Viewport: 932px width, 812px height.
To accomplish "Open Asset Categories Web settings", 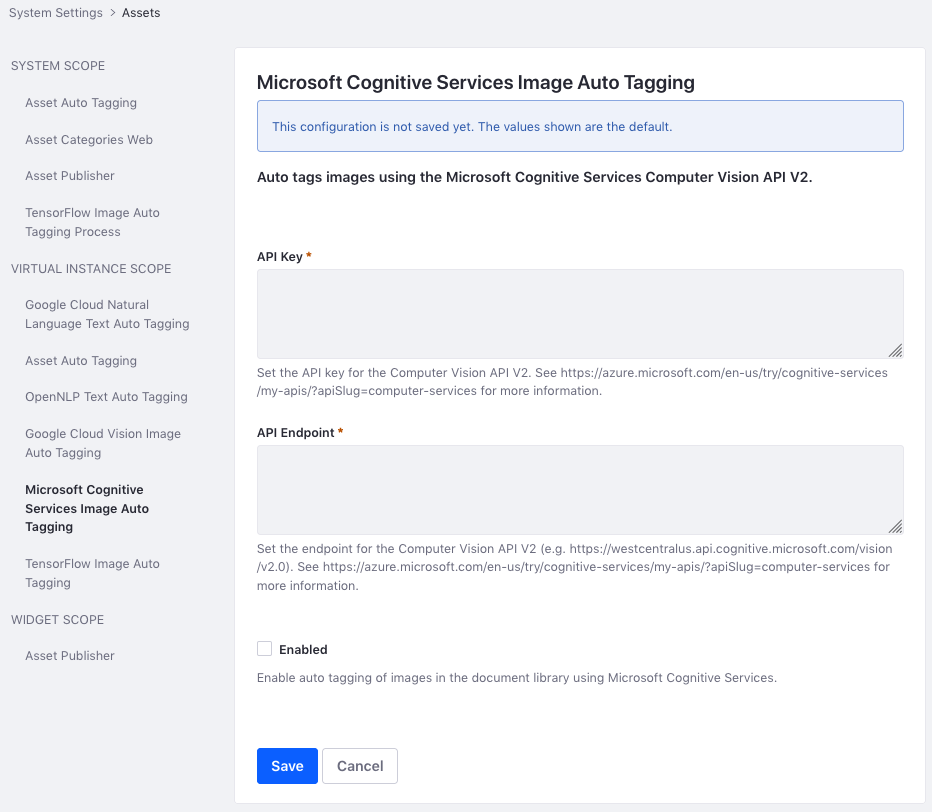I will point(89,140).
